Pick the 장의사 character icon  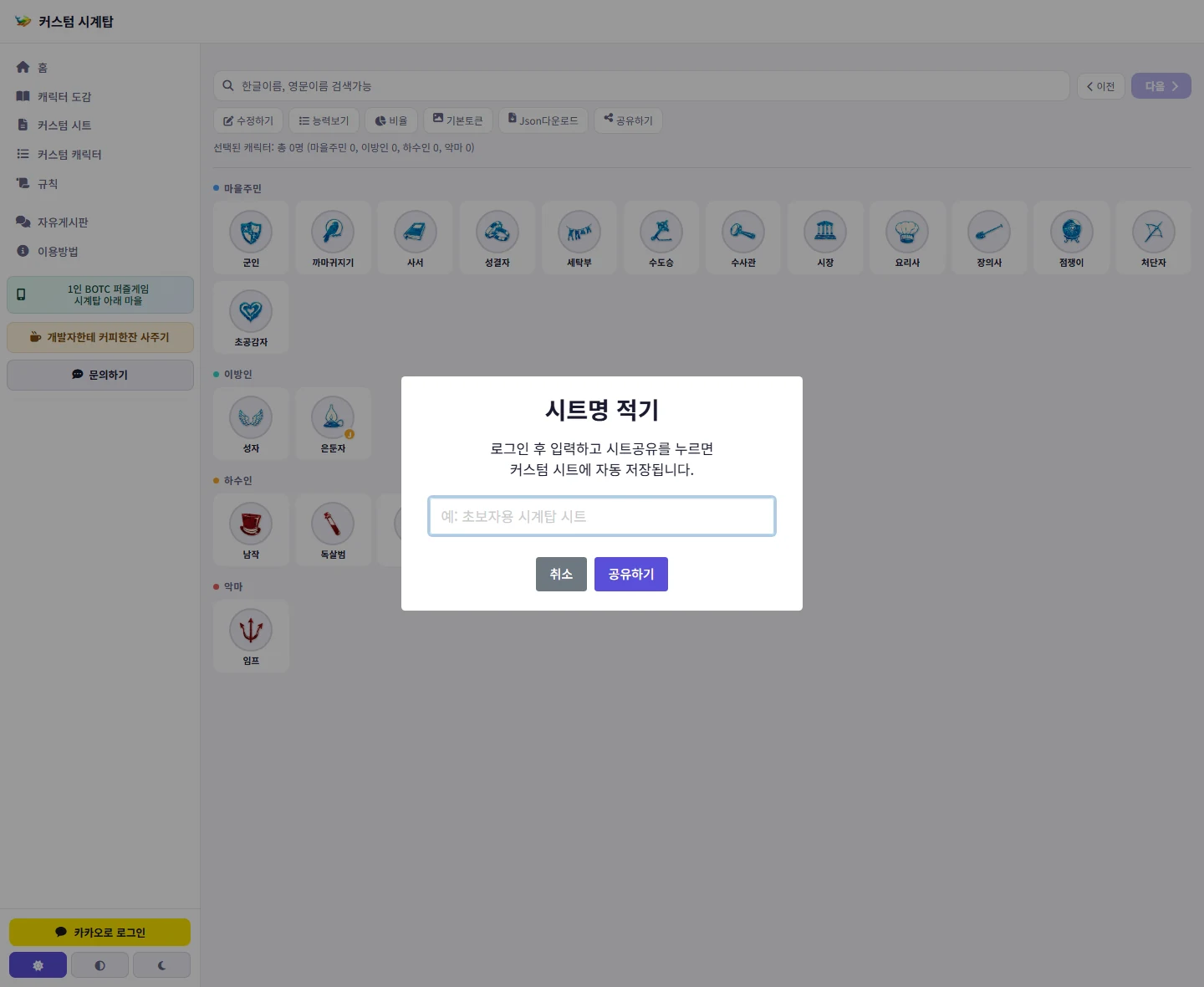click(x=988, y=232)
